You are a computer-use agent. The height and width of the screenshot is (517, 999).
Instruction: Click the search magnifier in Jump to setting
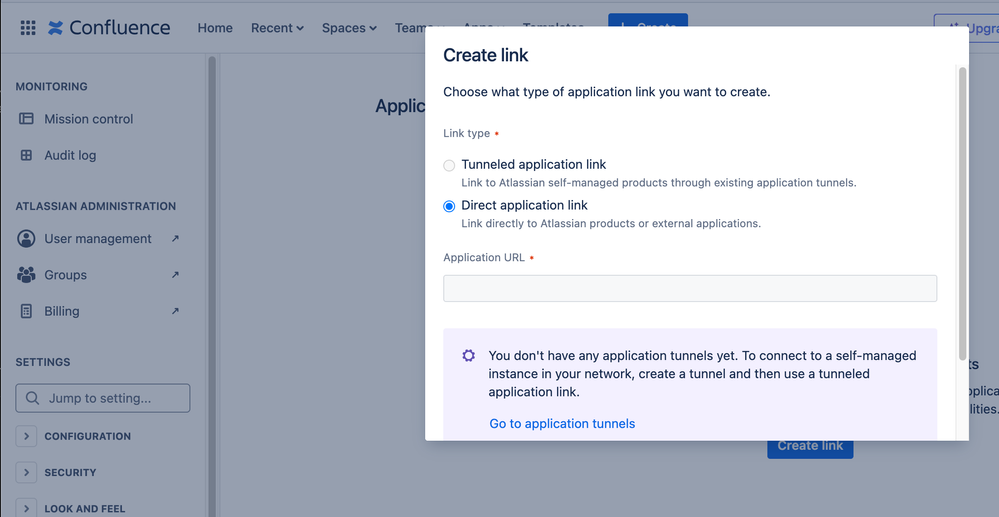point(32,398)
